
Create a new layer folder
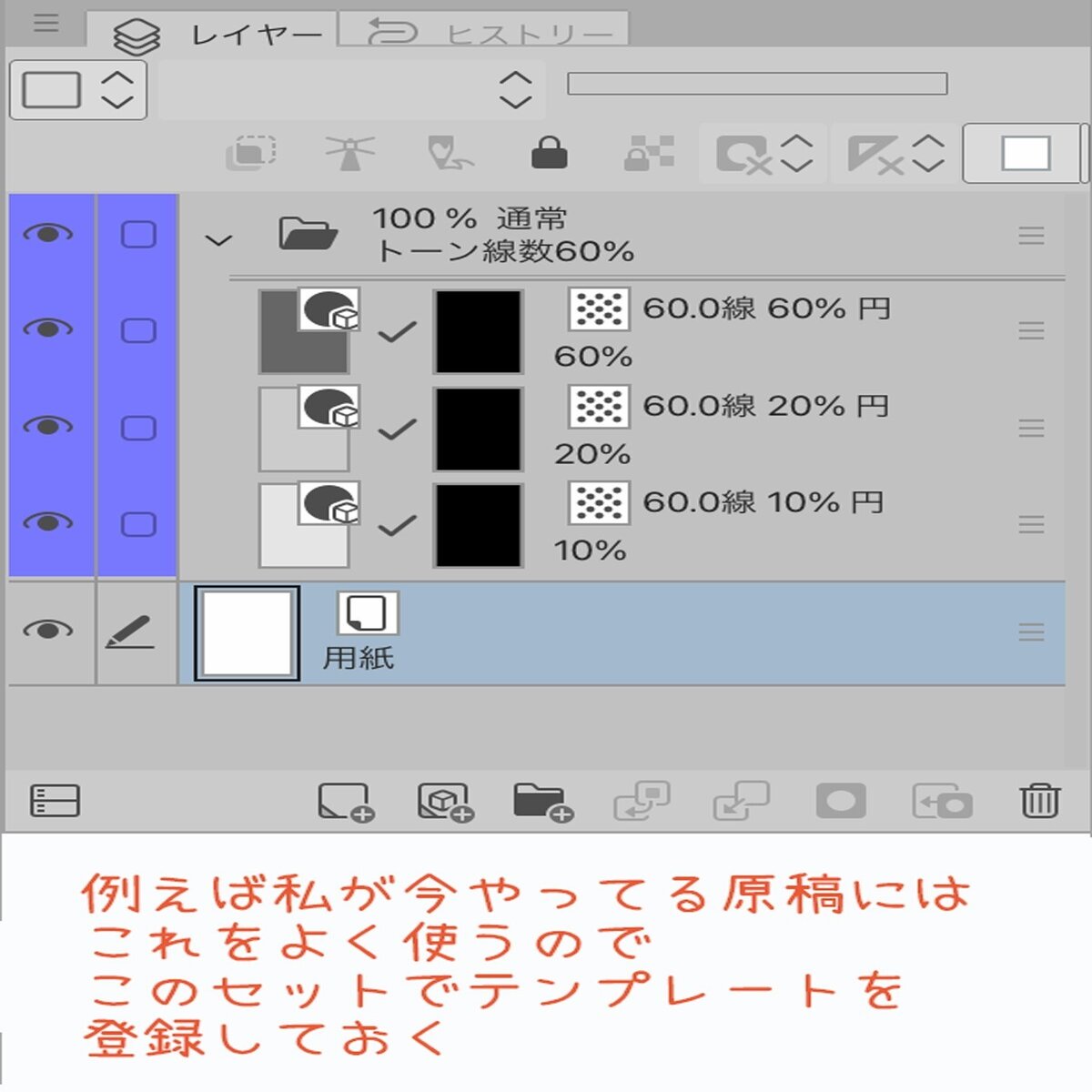coord(543,803)
